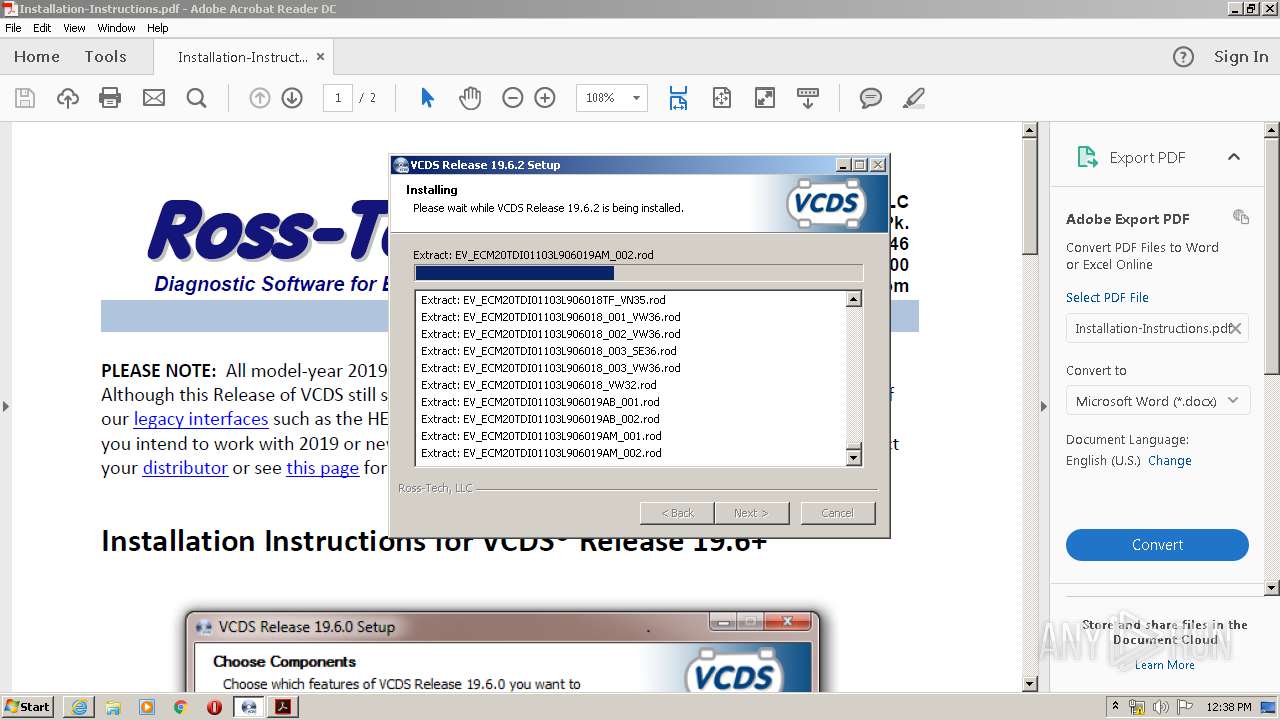The width and height of the screenshot is (1280, 720).
Task: Open the find text magnifier icon
Action: (197, 98)
